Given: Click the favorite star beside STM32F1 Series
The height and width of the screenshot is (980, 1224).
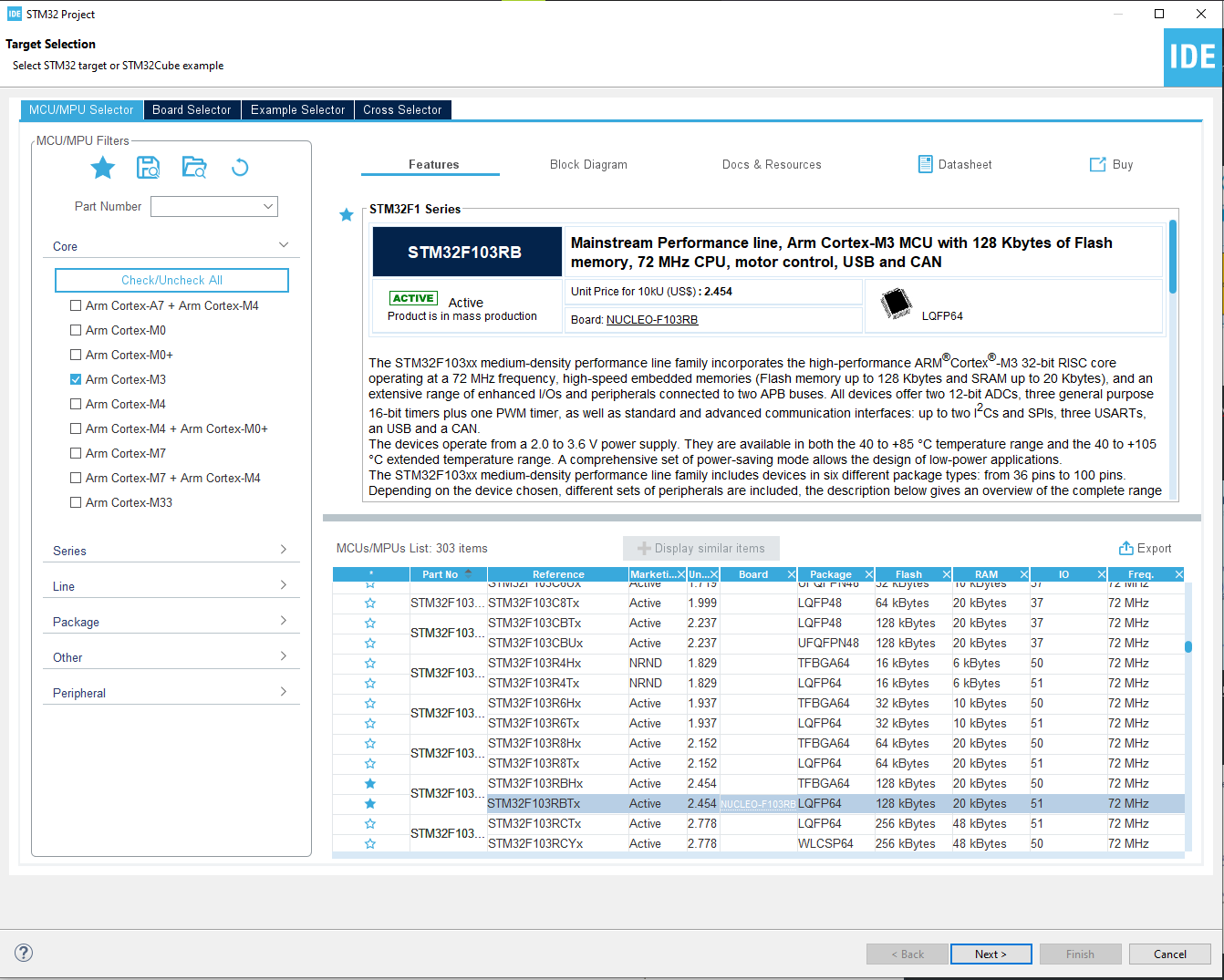Looking at the screenshot, I should [x=347, y=215].
